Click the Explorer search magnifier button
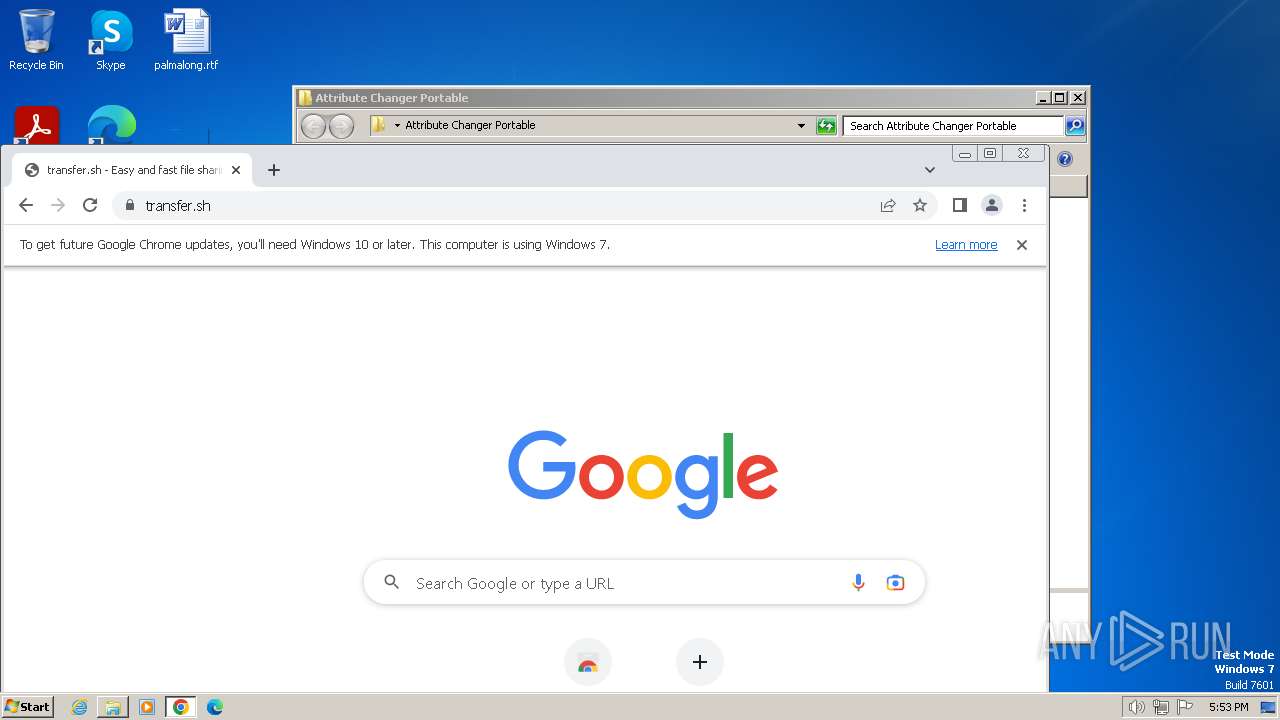Image resolution: width=1280 pixels, height=720 pixels. 1075,126
